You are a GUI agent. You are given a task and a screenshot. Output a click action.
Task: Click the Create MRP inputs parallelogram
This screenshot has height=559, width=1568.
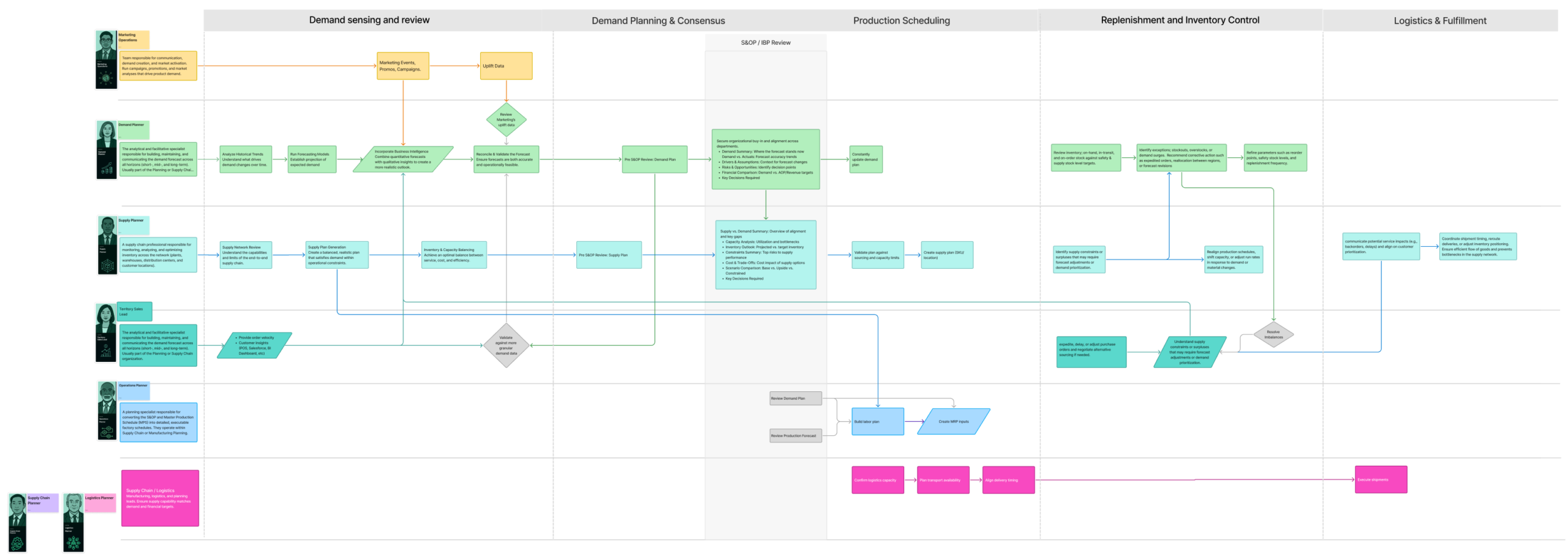[953, 421]
